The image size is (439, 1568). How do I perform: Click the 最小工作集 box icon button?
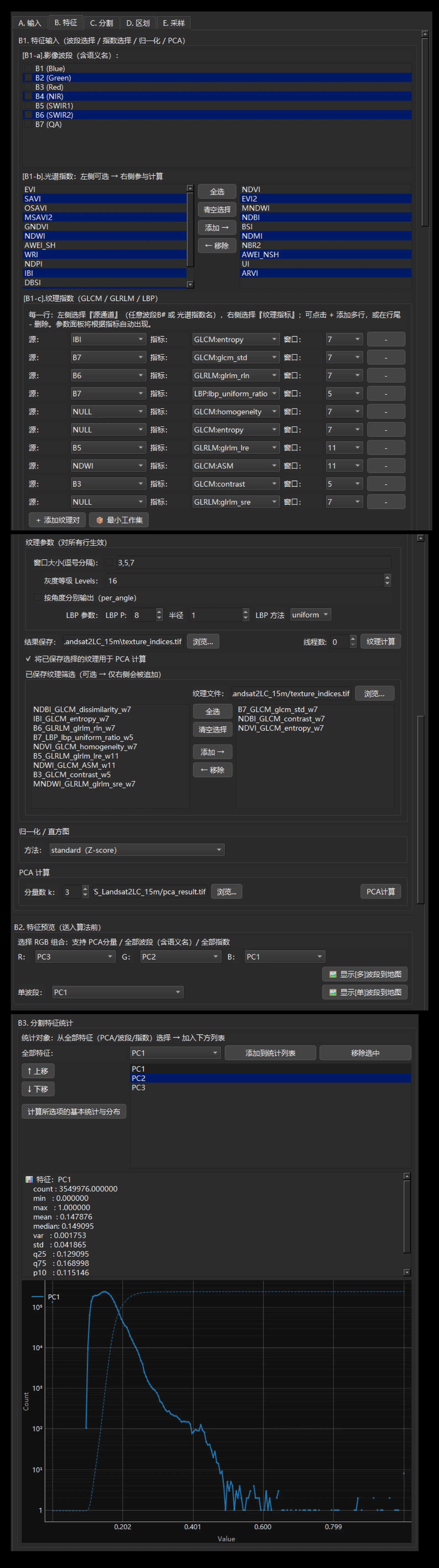tap(119, 520)
